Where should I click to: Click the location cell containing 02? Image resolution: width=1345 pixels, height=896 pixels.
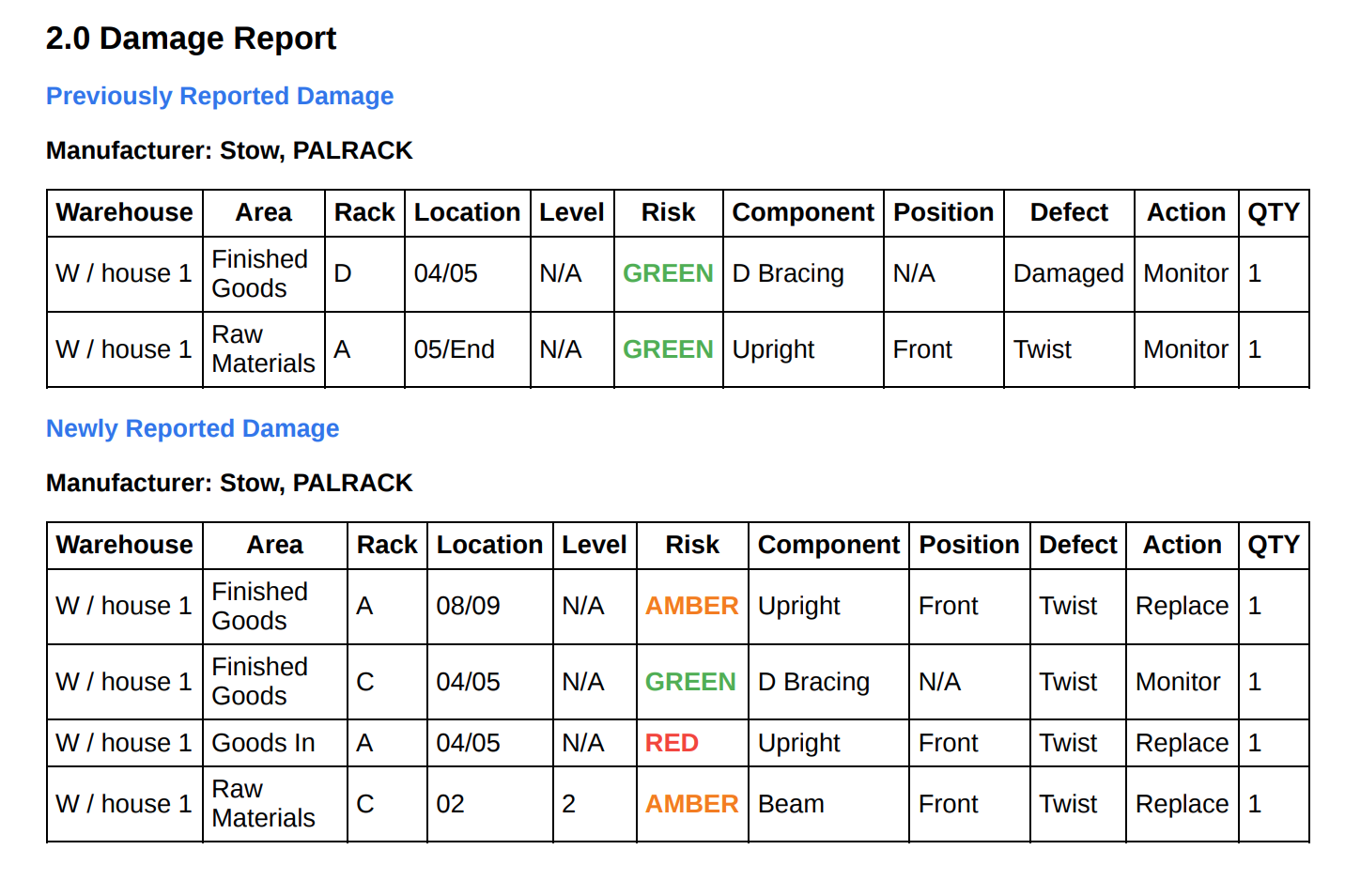point(450,804)
